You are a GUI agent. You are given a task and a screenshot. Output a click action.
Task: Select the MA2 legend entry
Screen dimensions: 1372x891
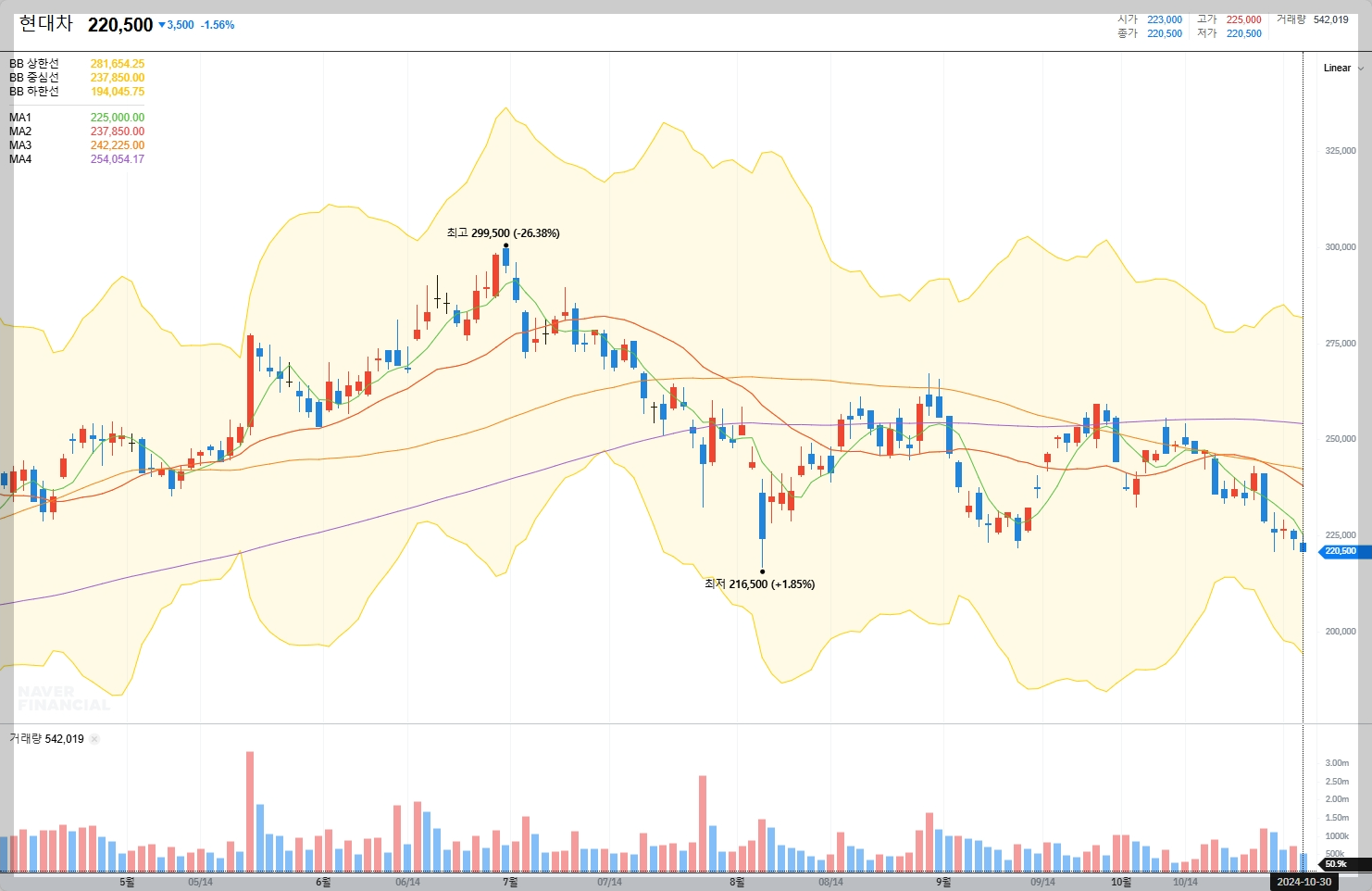20,132
